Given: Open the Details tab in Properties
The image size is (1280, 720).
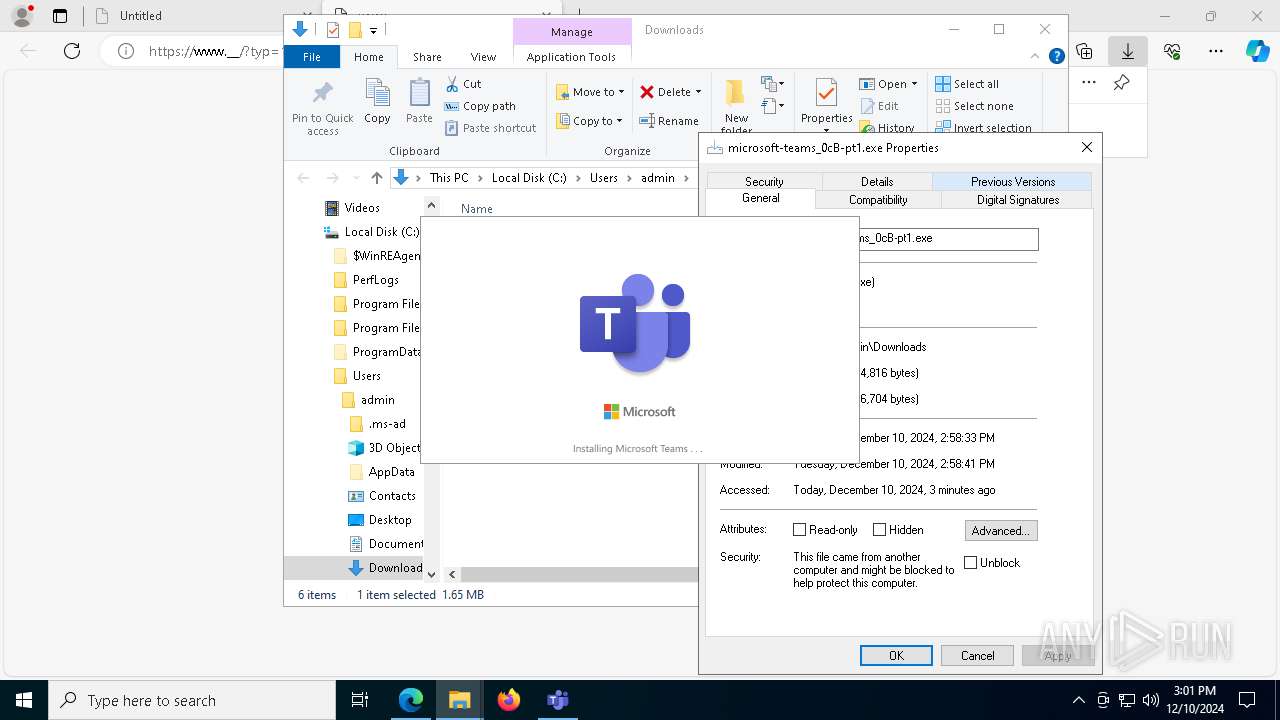Looking at the screenshot, I should pyautogui.click(x=877, y=181).
